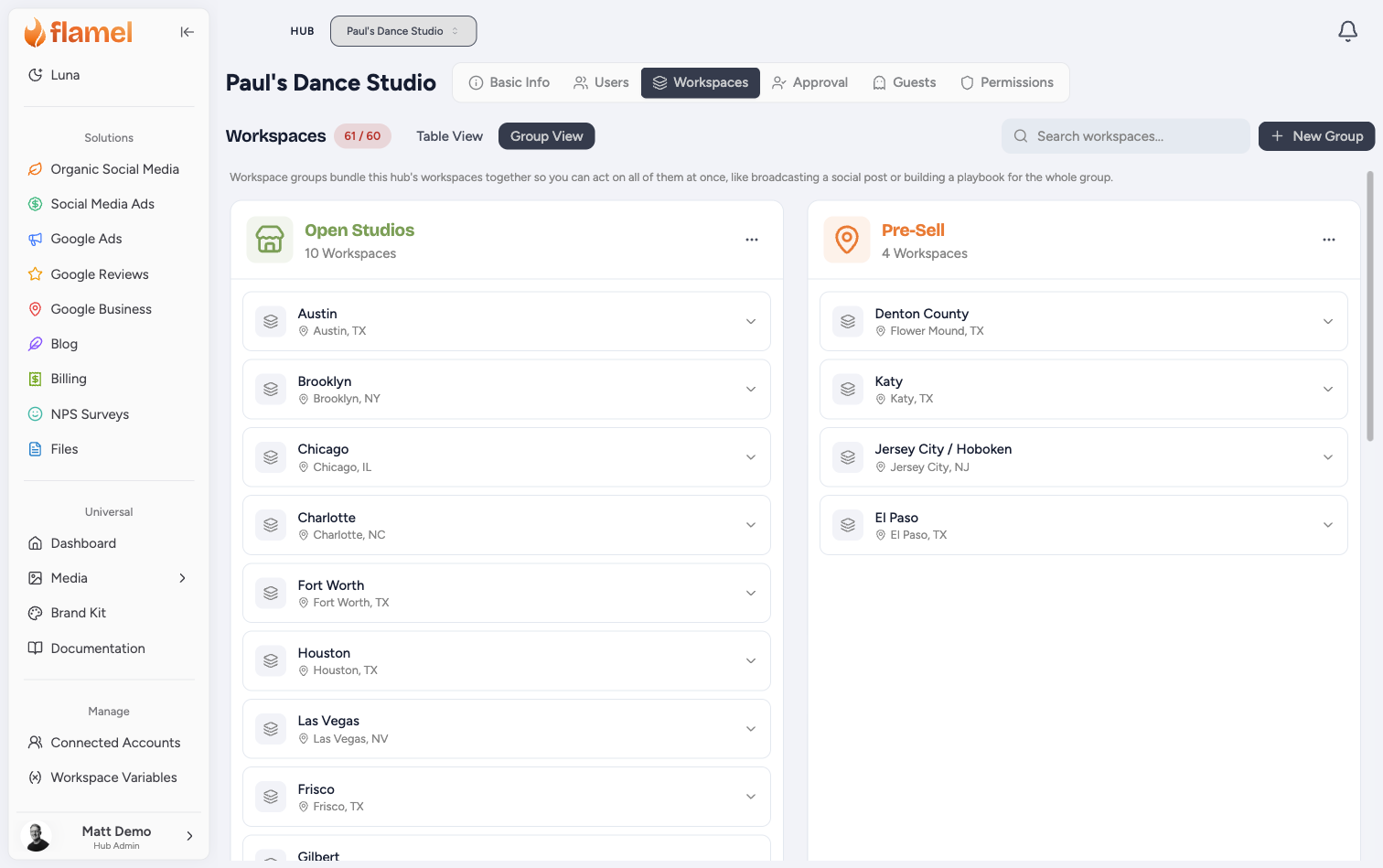Open Files from sidebar

point(109,449)
